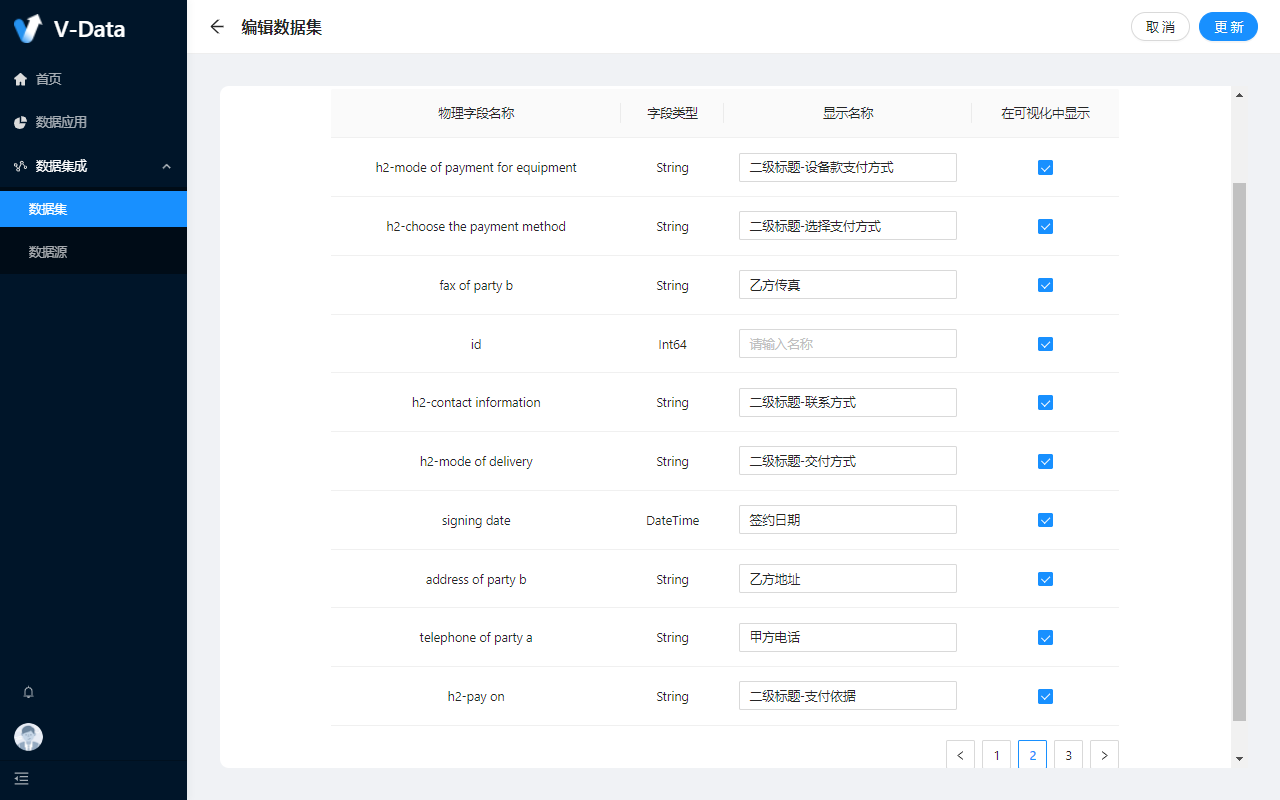Disable visualization display for signing date
This screenshot has height=800, width=1280.
tap(1045, 520)
